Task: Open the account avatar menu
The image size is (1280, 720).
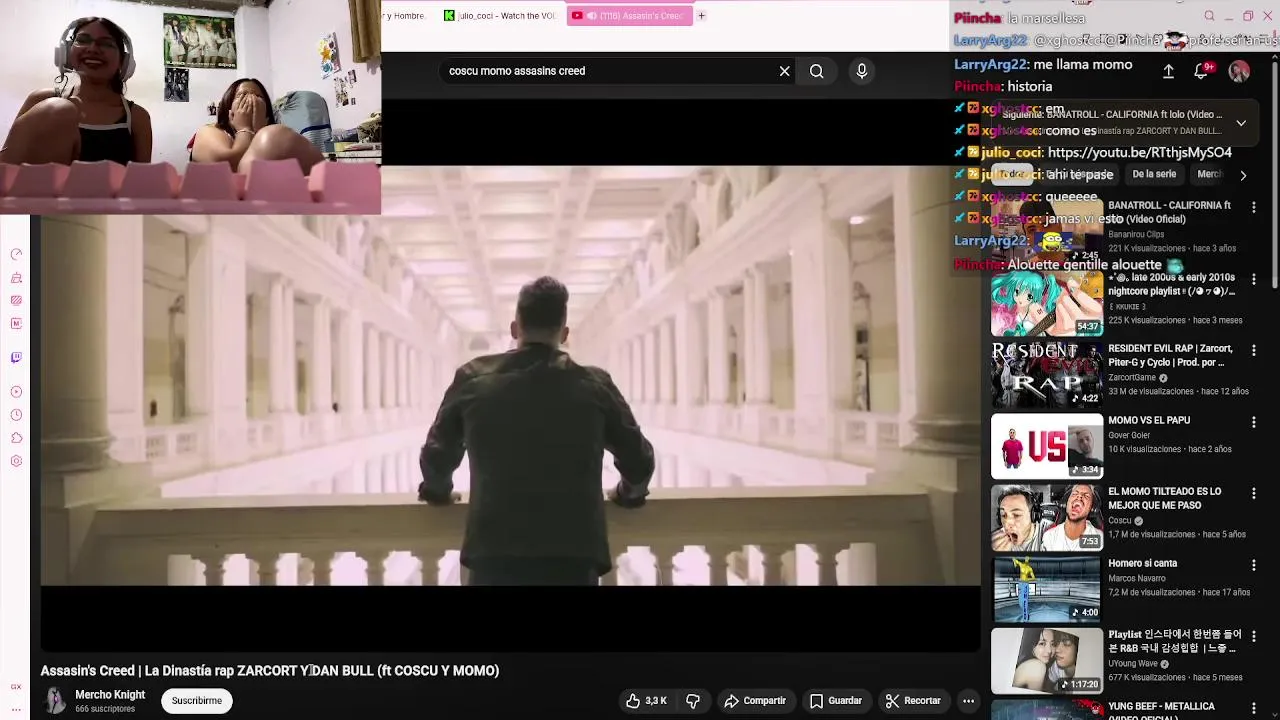Action: (x=1239, y=71)
